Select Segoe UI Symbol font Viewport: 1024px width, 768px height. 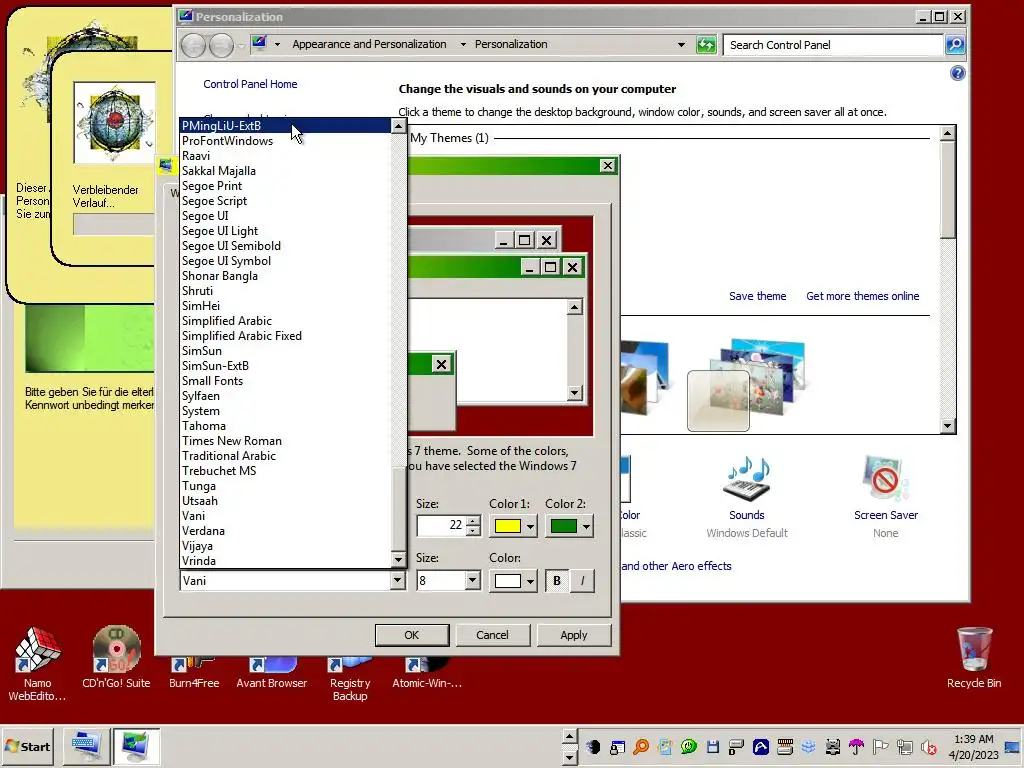click(286, 261)
